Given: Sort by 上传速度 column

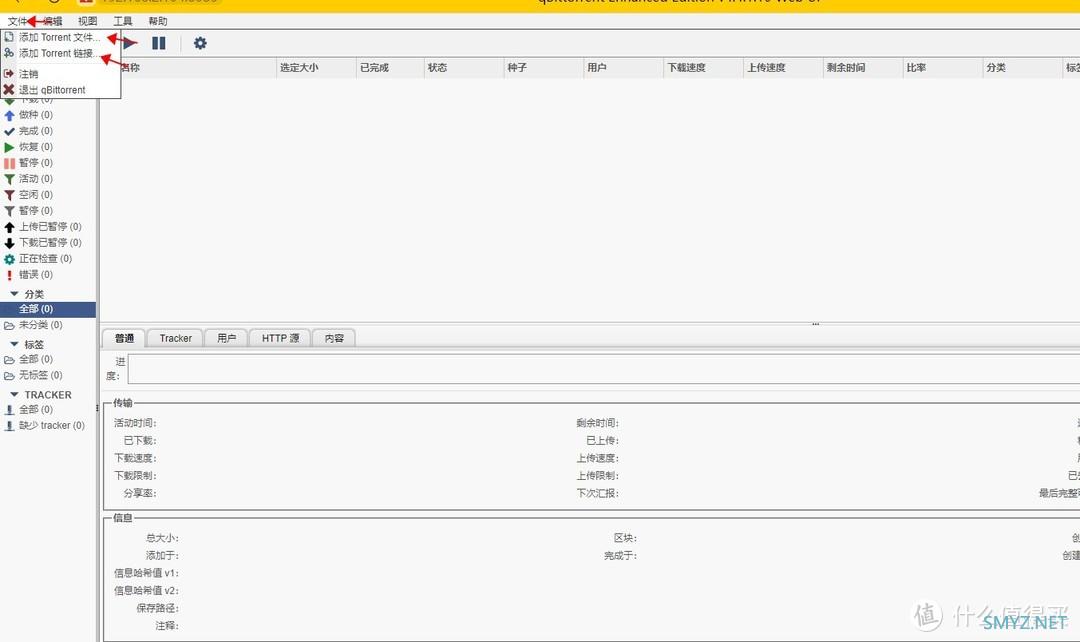Looking at the screenshot, I should [784, 68].
